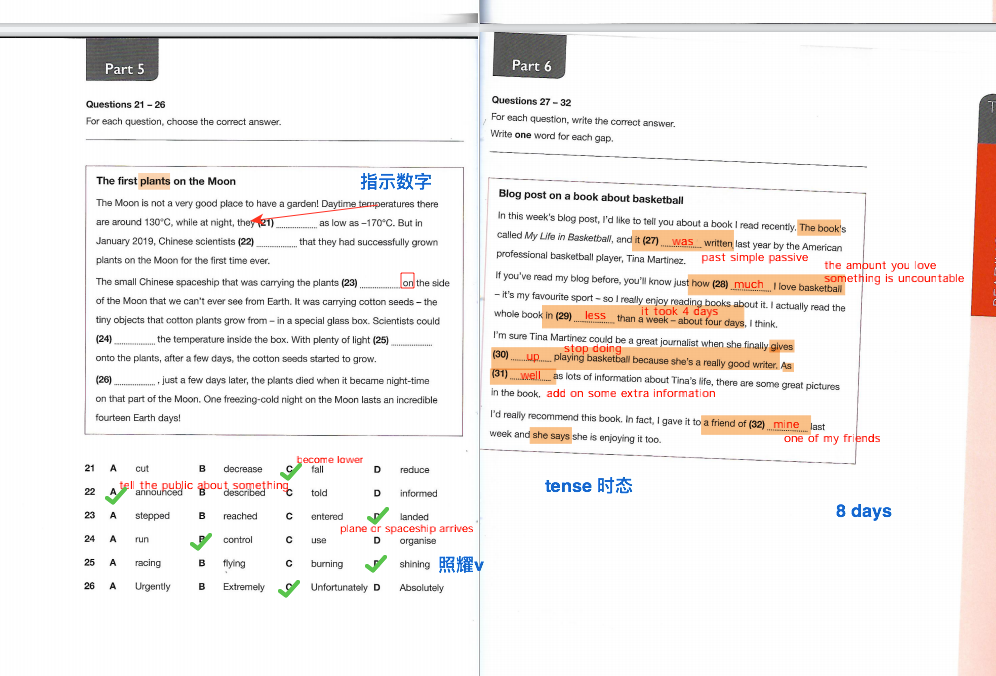Click the red note "one of my friends"

point(832,438)
